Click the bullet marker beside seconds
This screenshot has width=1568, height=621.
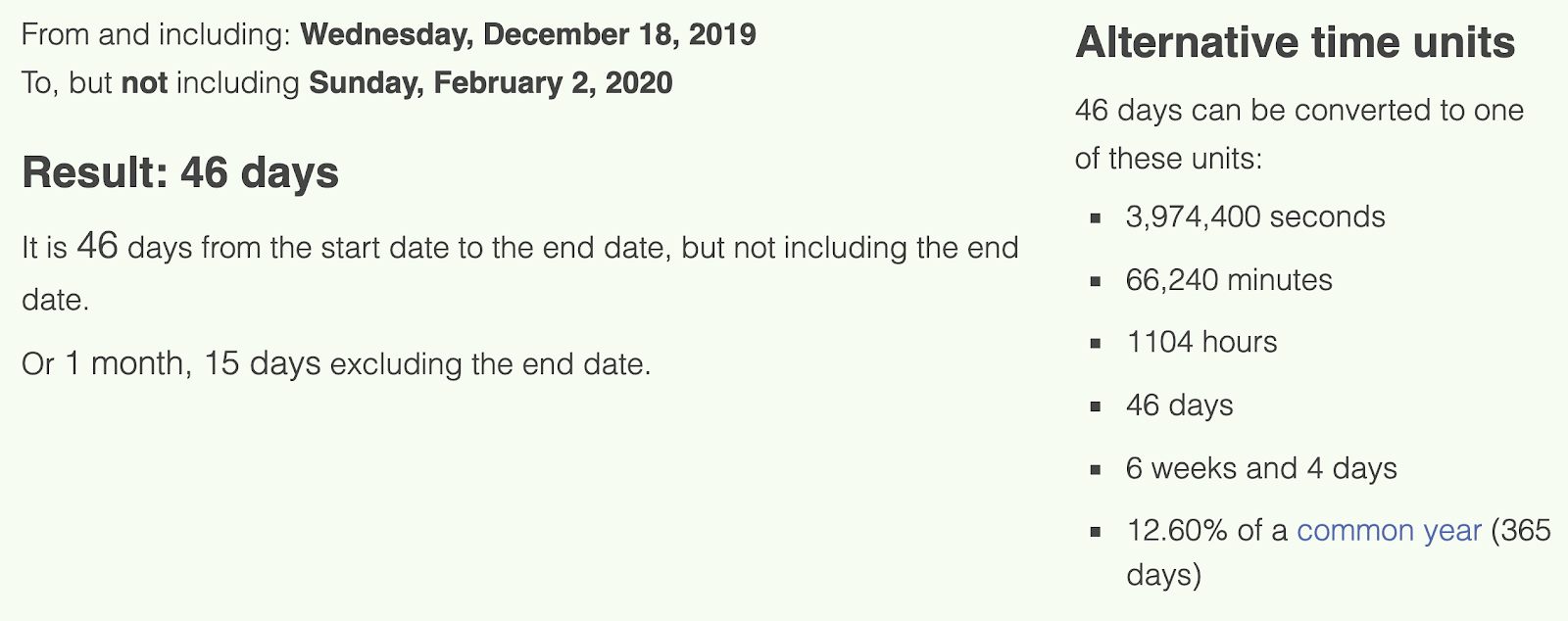[x=1096, y=218]
